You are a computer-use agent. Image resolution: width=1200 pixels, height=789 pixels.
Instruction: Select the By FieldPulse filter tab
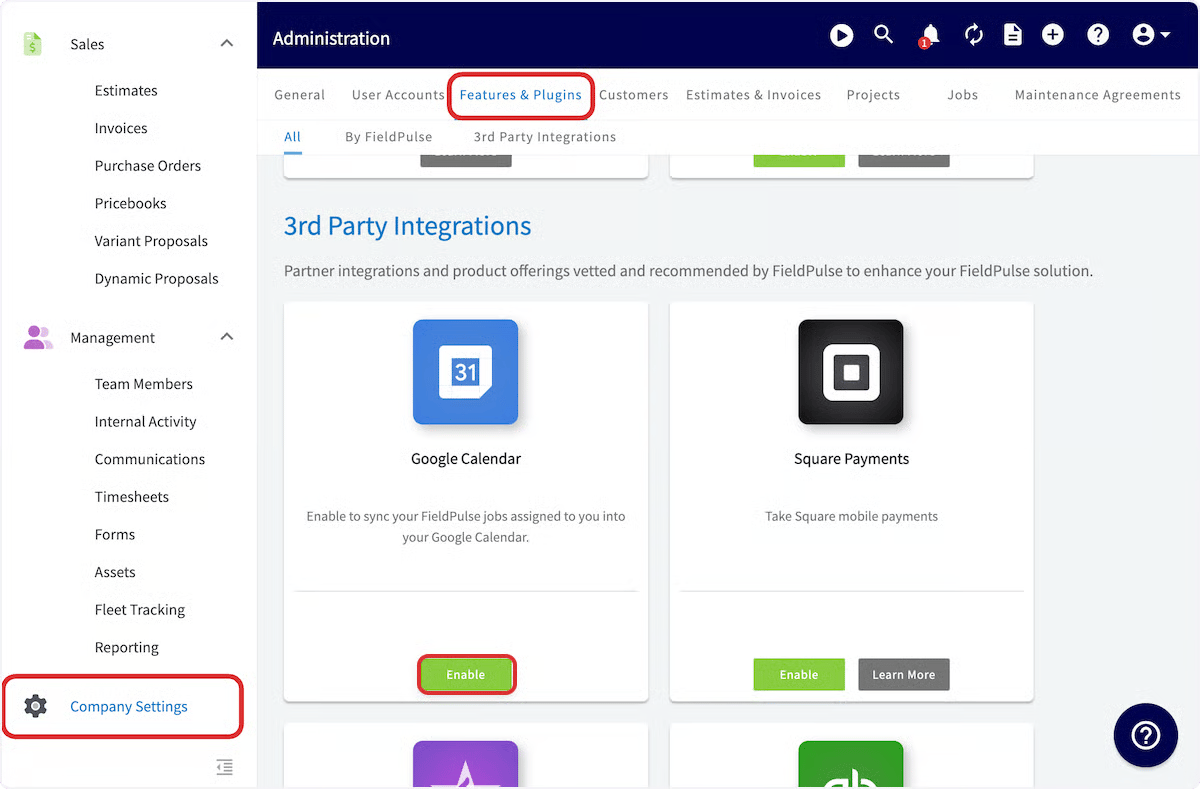[x=389, y=137]
